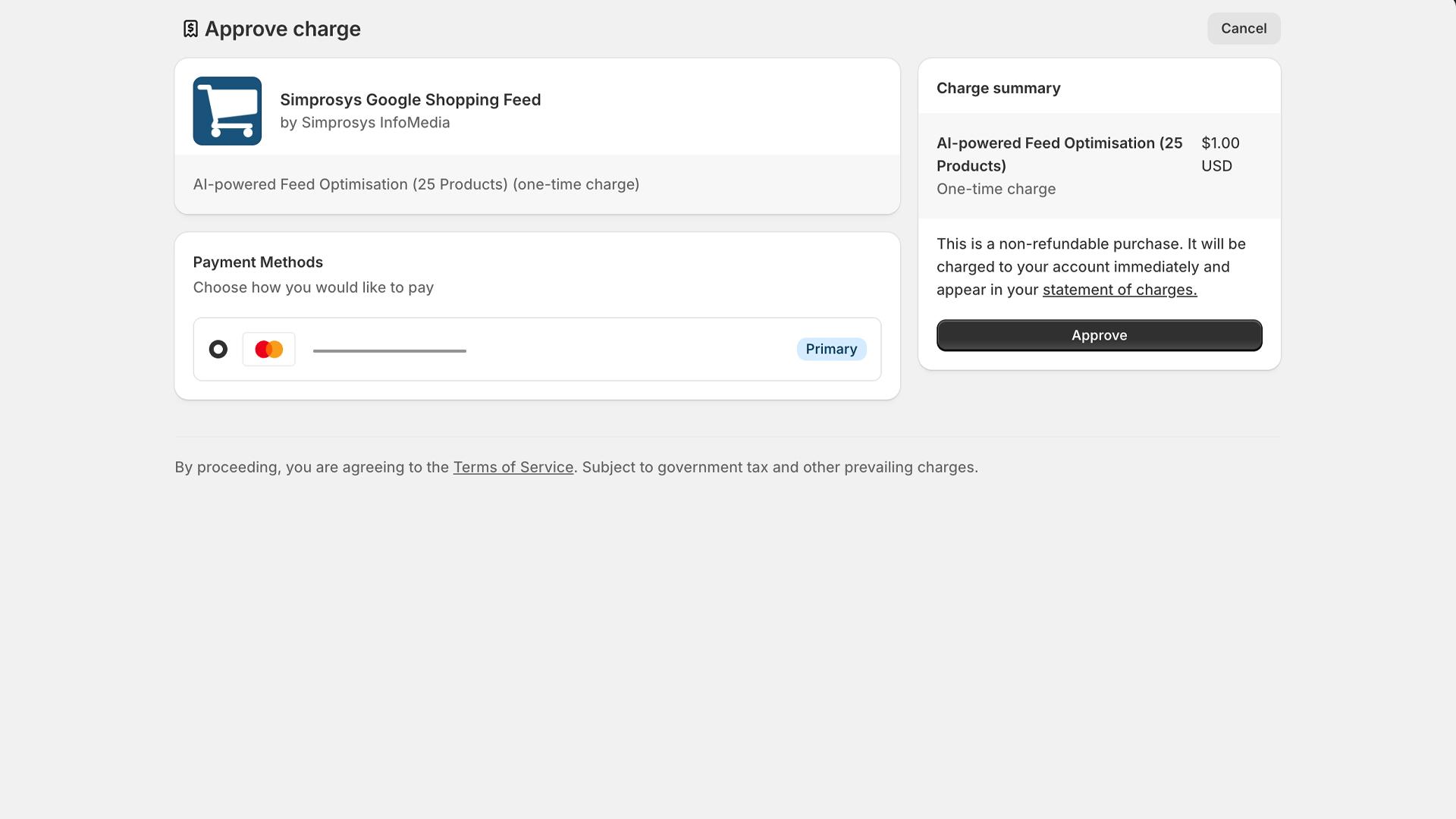The width and height of the screenshot is (1456, 819).
Task: Click the Mastercard brand icon
Action: pos(268,349)
